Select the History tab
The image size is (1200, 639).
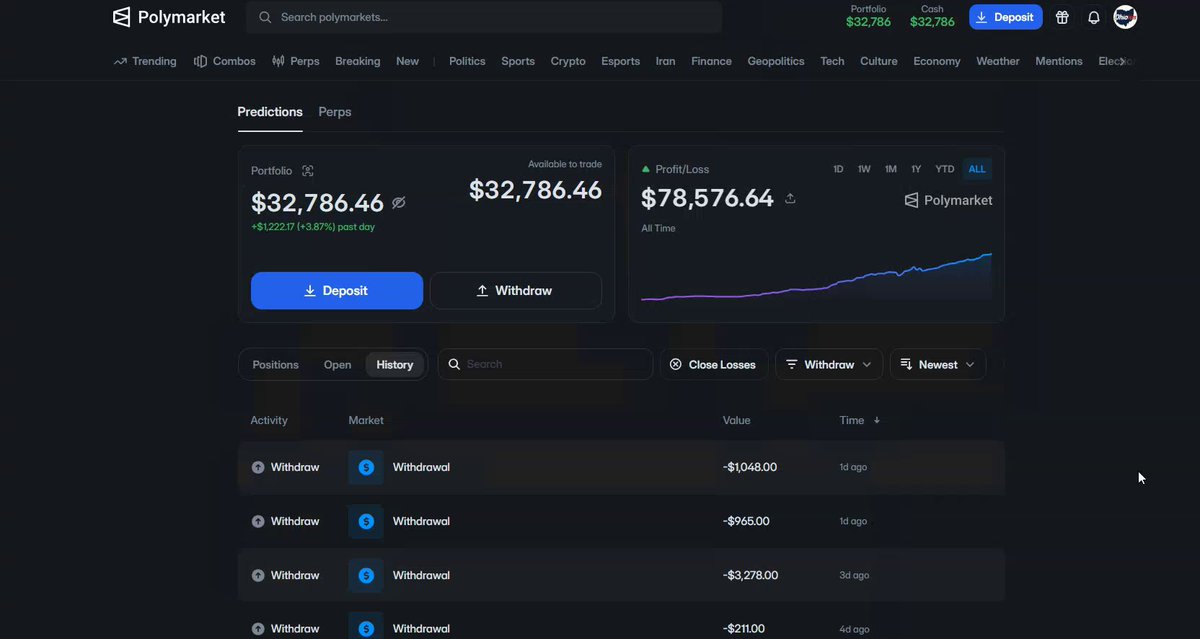(x=395, y=365)
